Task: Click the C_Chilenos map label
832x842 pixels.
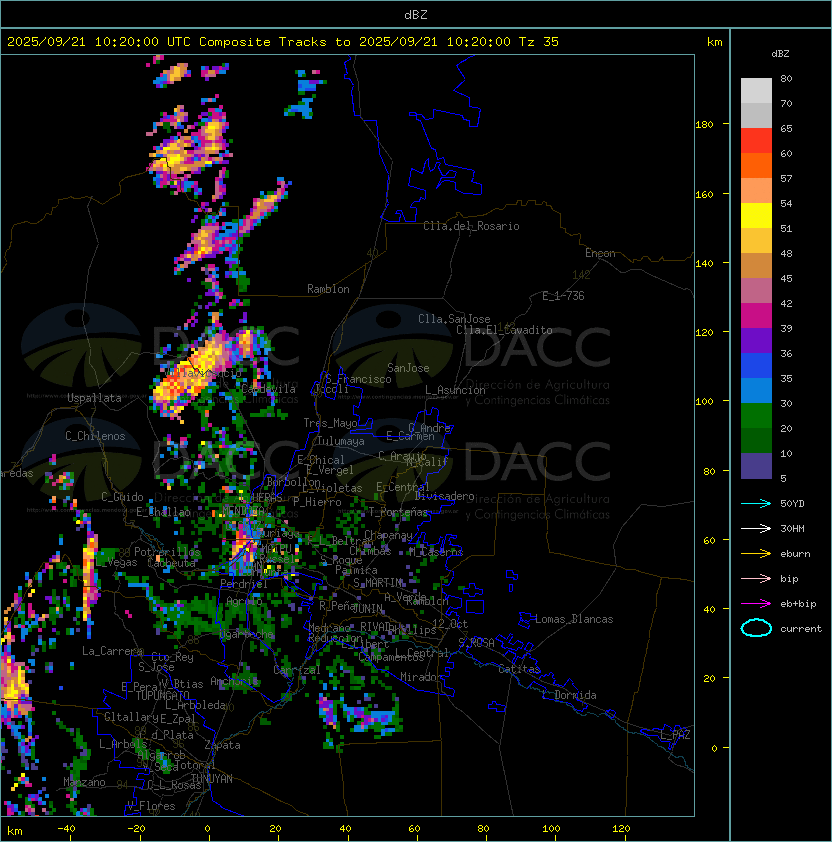Action: pyautogui.click(x=95, y=436)
